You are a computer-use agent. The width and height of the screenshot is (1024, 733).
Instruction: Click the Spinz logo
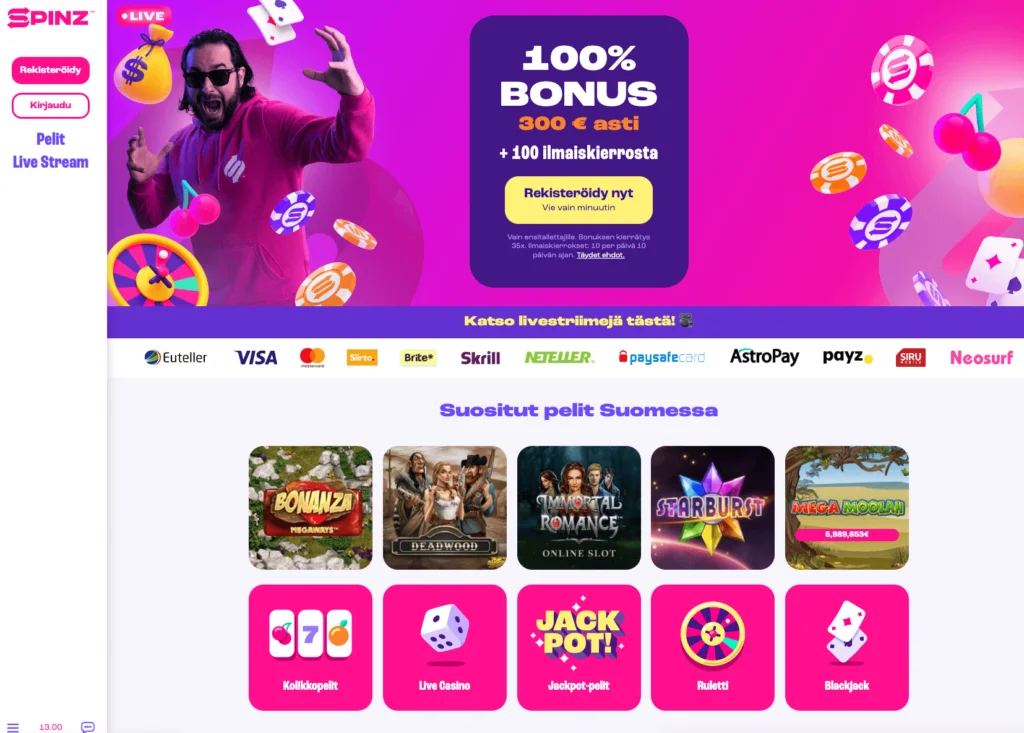coord(50,18)
